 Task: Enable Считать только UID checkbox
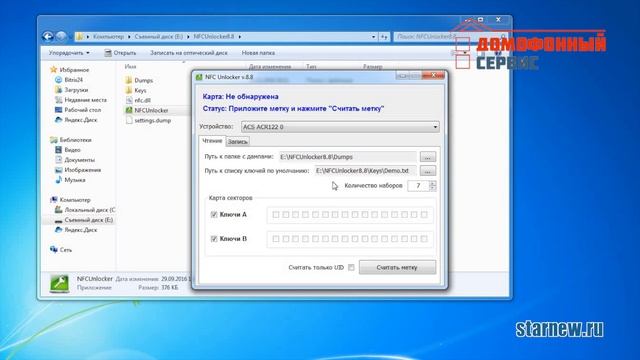tap(351, 268)
